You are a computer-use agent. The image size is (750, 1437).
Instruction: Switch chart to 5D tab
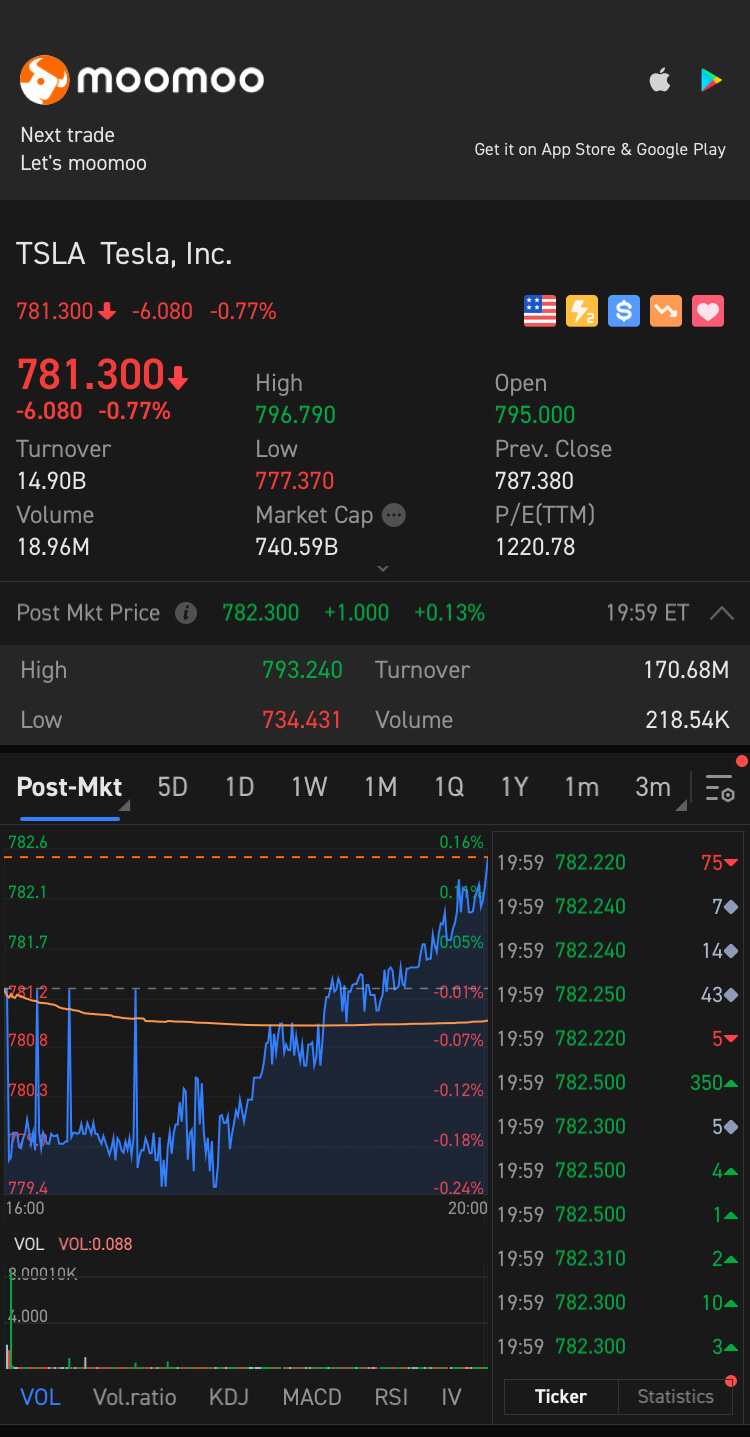(x=173, y=787)
